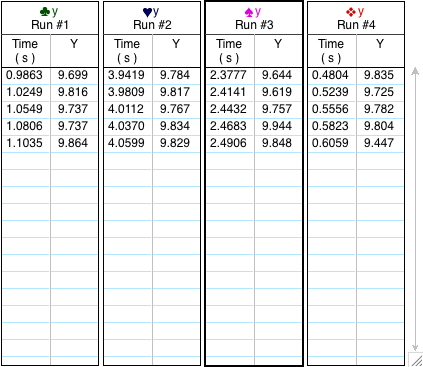The width and height of the screenshot is (423, 367).
Task: Click the magenta spade symbol of Run #3
Action: pyautogui.click(x=249, y=12)
